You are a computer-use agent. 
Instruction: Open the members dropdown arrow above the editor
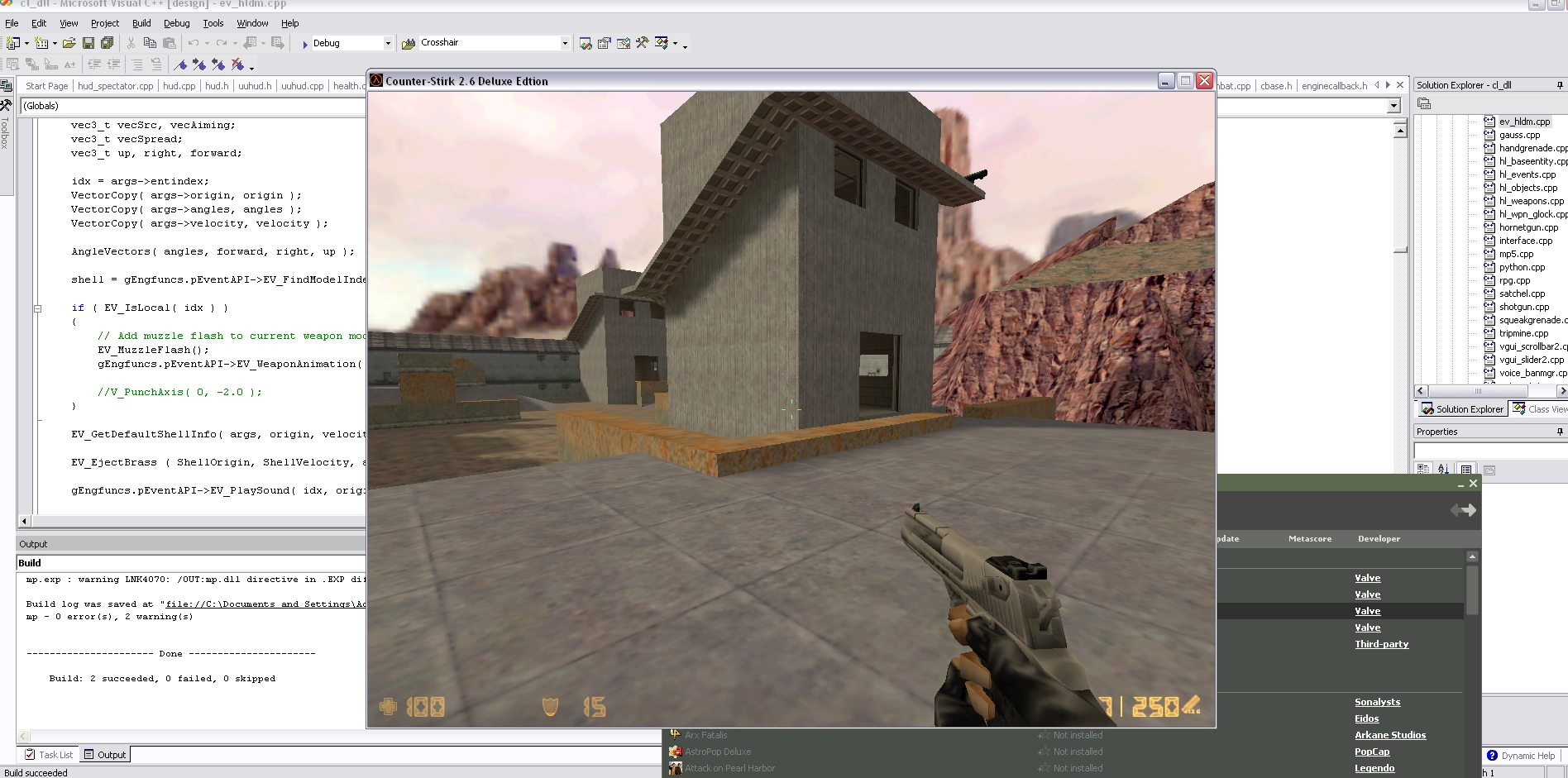[1394, 106]
